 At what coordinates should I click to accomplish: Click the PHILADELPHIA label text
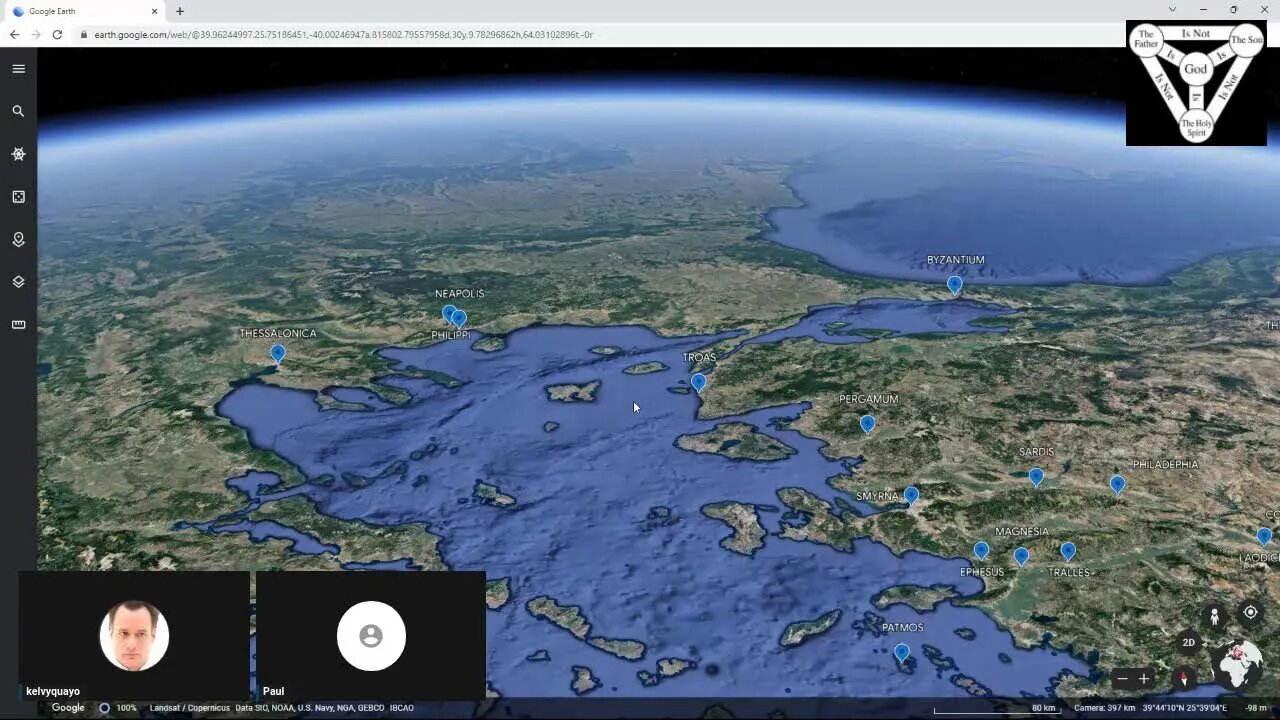coord(1165,465)
